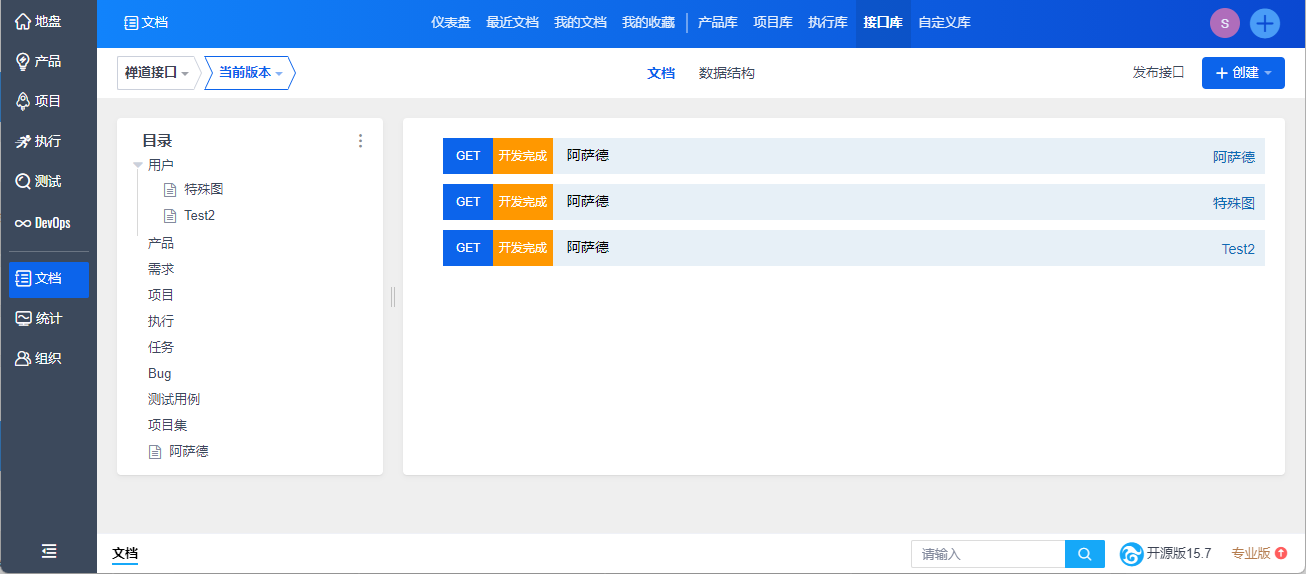Collapse the 用户 tree node
The height and width of the screenshot is (574, 1306).
(x=138, y=165)
